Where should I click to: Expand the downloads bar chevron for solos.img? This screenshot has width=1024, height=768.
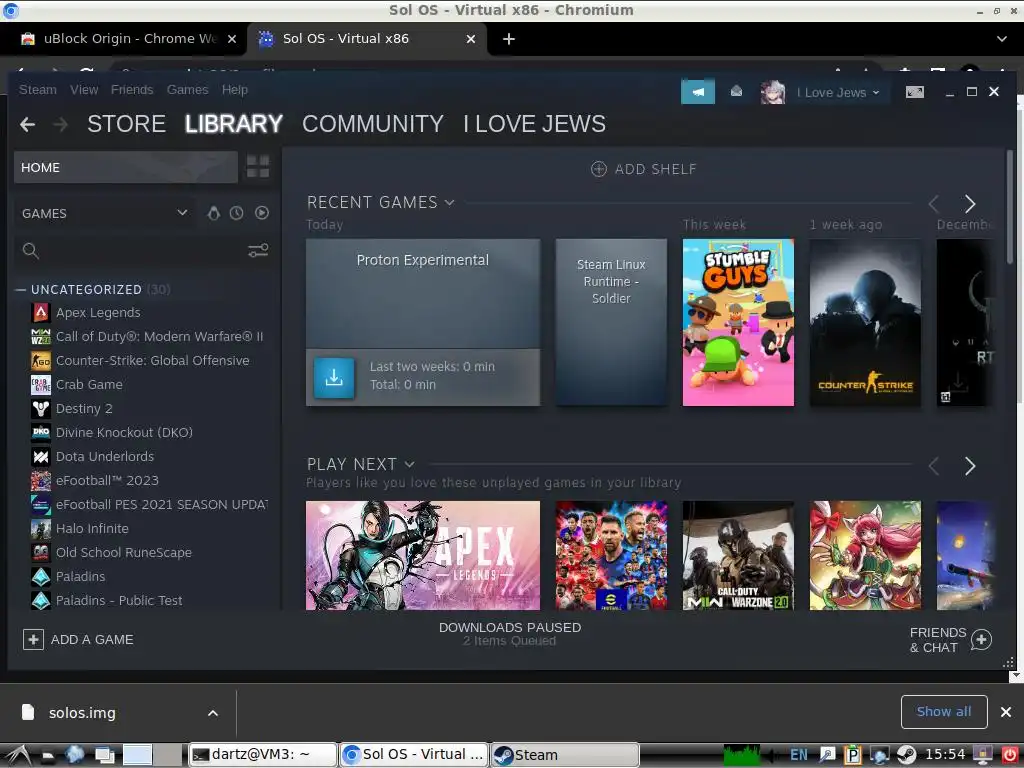[213, 713]
